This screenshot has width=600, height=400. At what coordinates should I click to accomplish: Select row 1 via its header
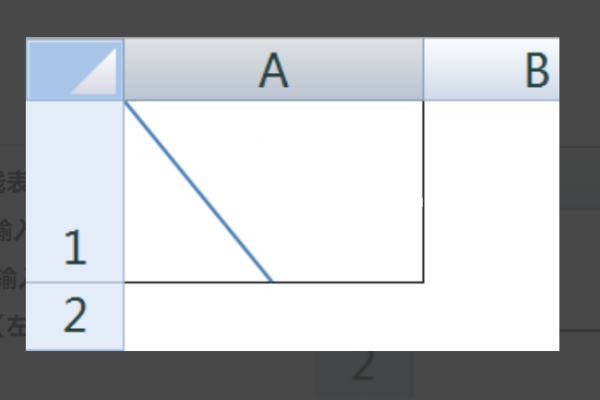75,191
